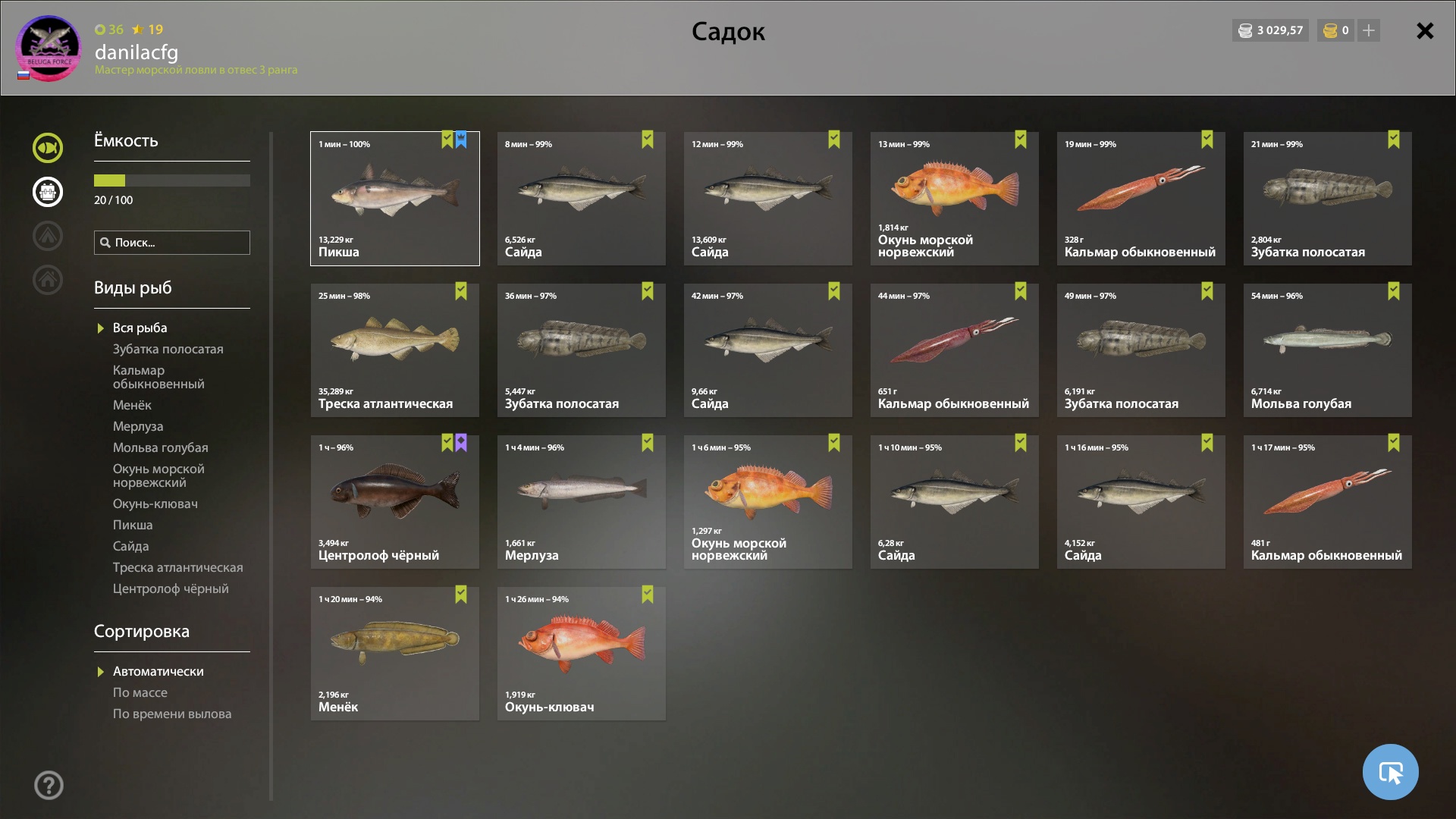Click the danilacfg profile avatar
1456x819 pixels.
click(x=49, y=48)
